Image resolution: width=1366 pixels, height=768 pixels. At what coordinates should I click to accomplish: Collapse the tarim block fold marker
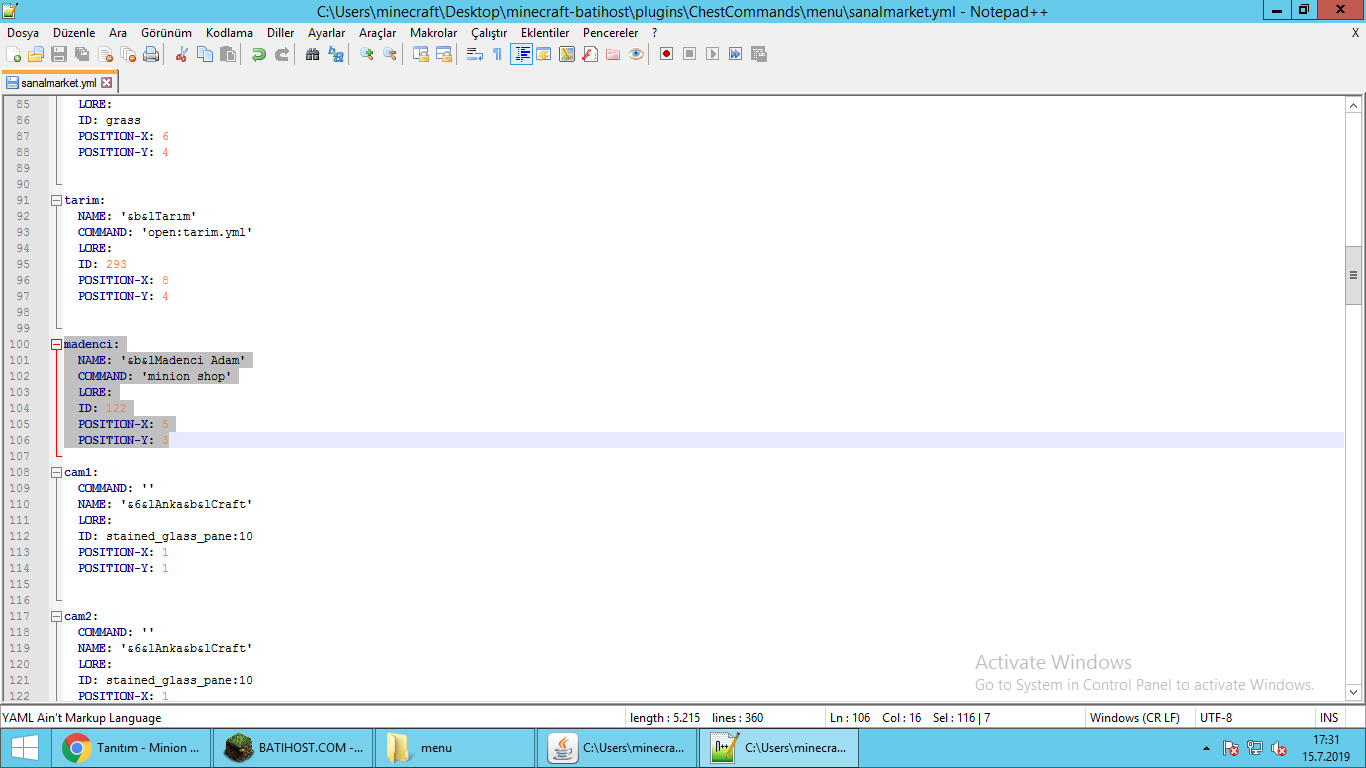(57, 200)
